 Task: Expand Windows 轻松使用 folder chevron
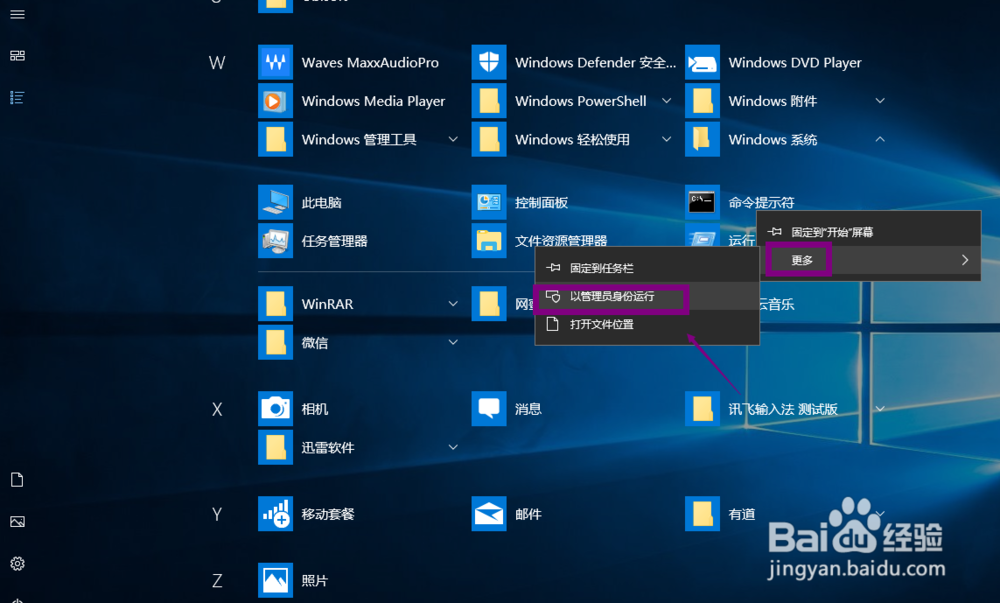pyautogui.click(x=666, y=139)
